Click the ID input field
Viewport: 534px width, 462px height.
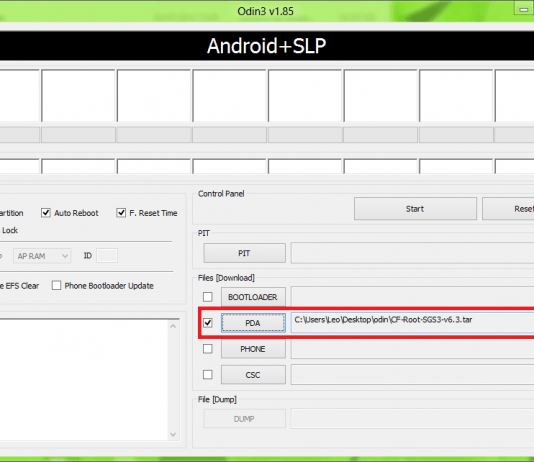(107, 256)
